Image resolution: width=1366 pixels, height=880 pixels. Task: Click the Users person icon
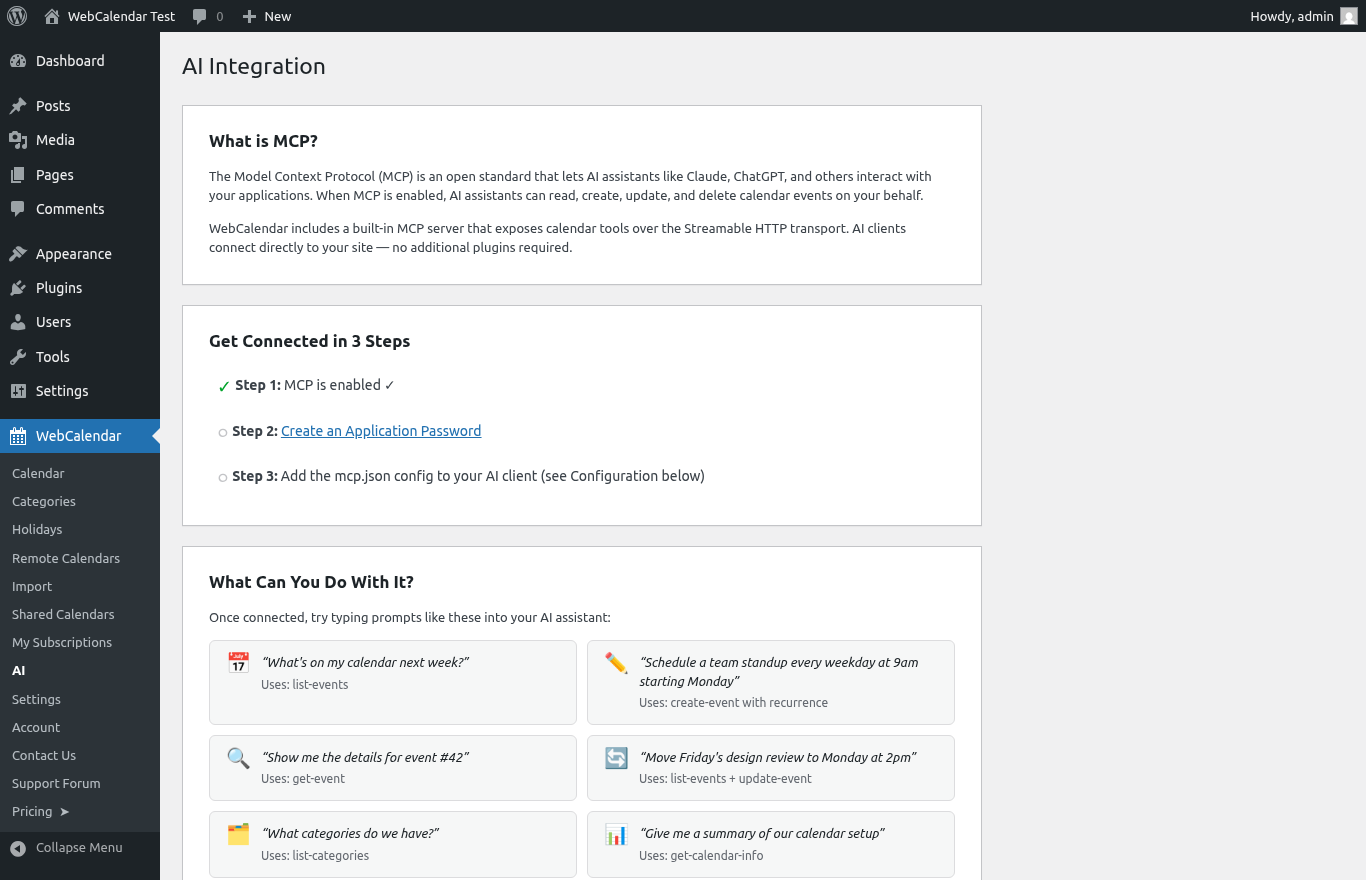(18, 322)
